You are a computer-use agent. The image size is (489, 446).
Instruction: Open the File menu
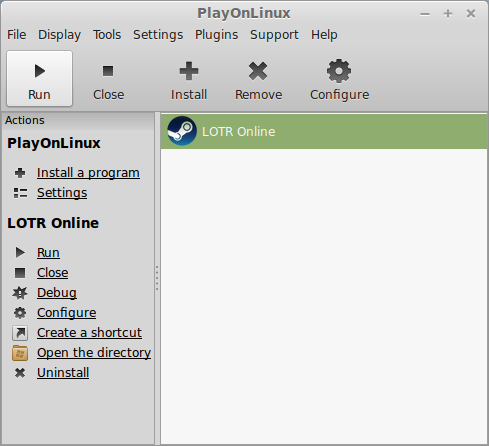point(17,35)
